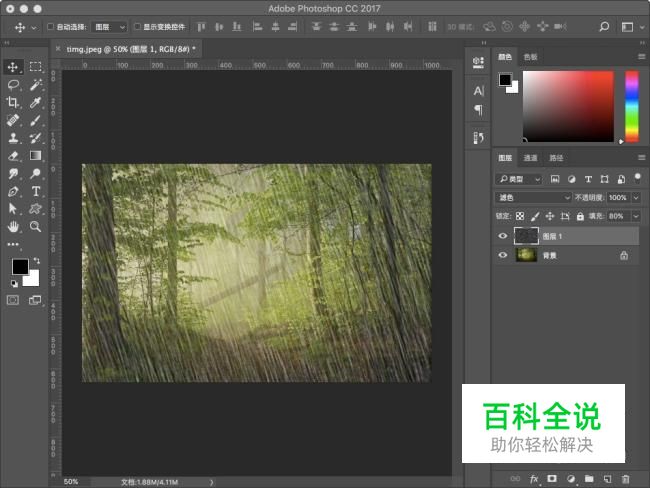Image resolution: width=650 pixels, height=488 pixels.
Task: Select the 图层 1 layer thumbnail
Action: coord(526,236)
